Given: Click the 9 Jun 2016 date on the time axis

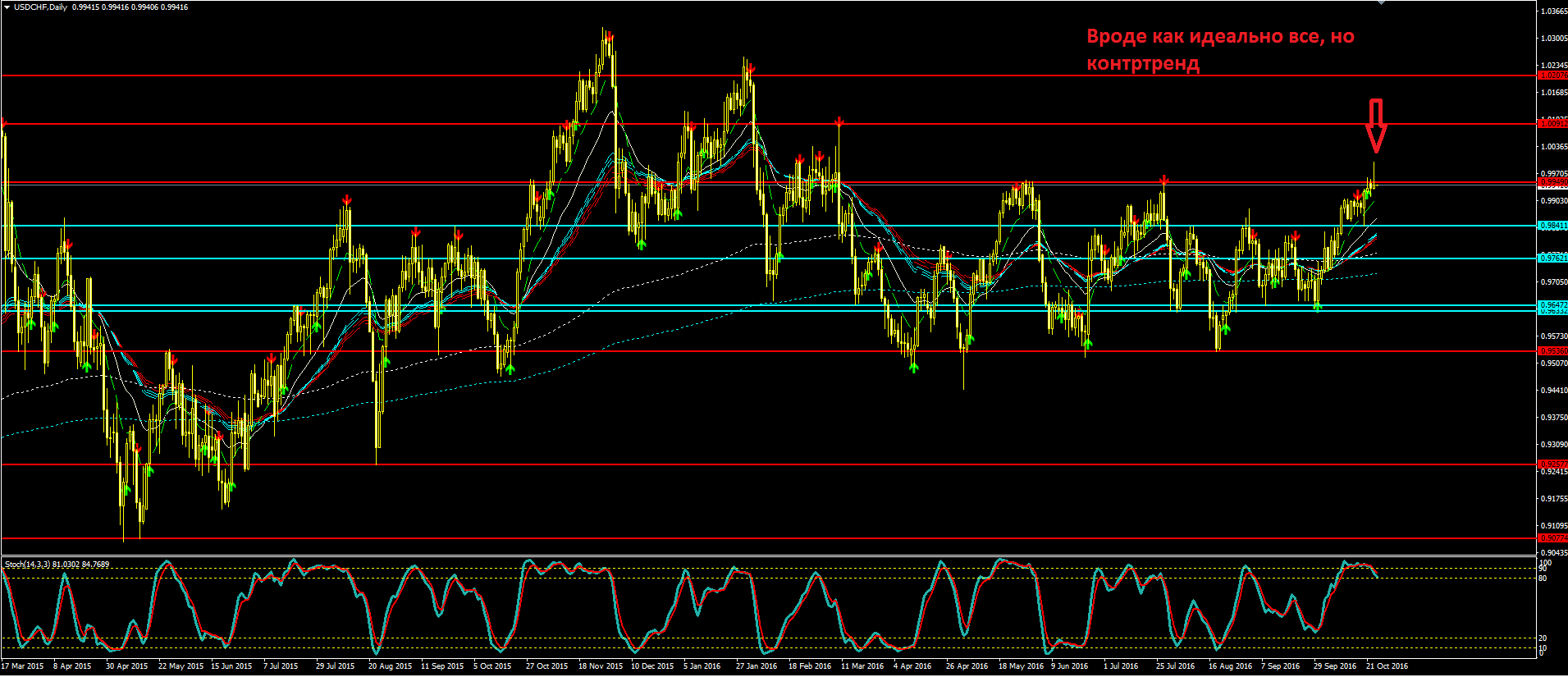Looking at the screenshot, I should (x=1069, y=666).
